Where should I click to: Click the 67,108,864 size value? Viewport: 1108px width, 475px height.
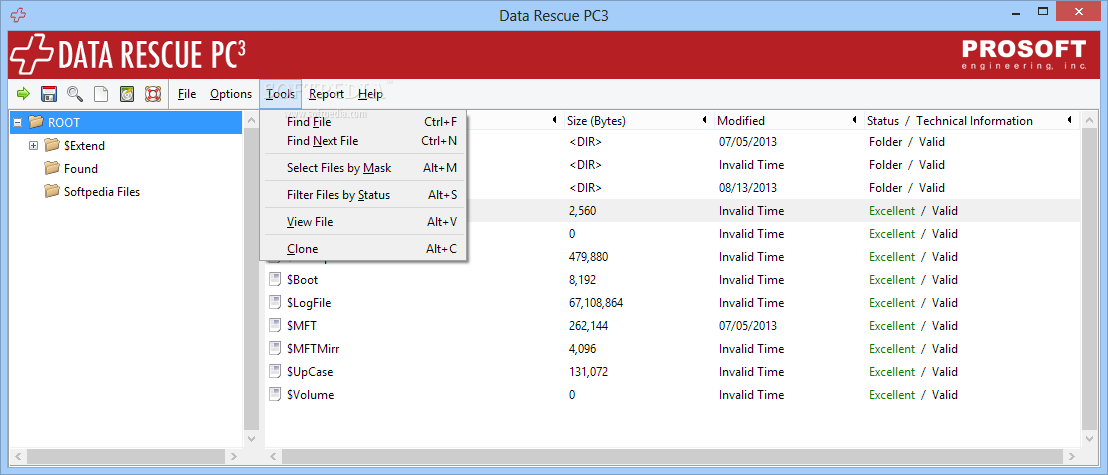596,303
